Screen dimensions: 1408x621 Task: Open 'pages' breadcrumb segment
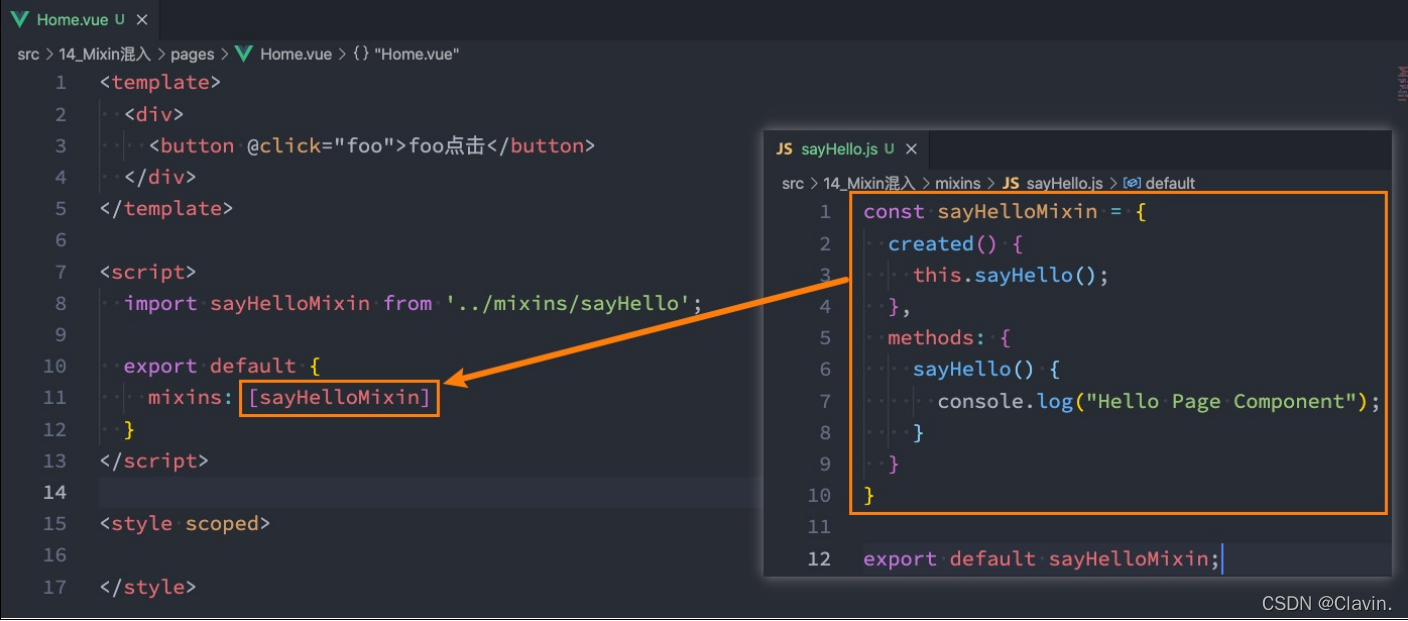pyautogui.click(x=192, y=54)
